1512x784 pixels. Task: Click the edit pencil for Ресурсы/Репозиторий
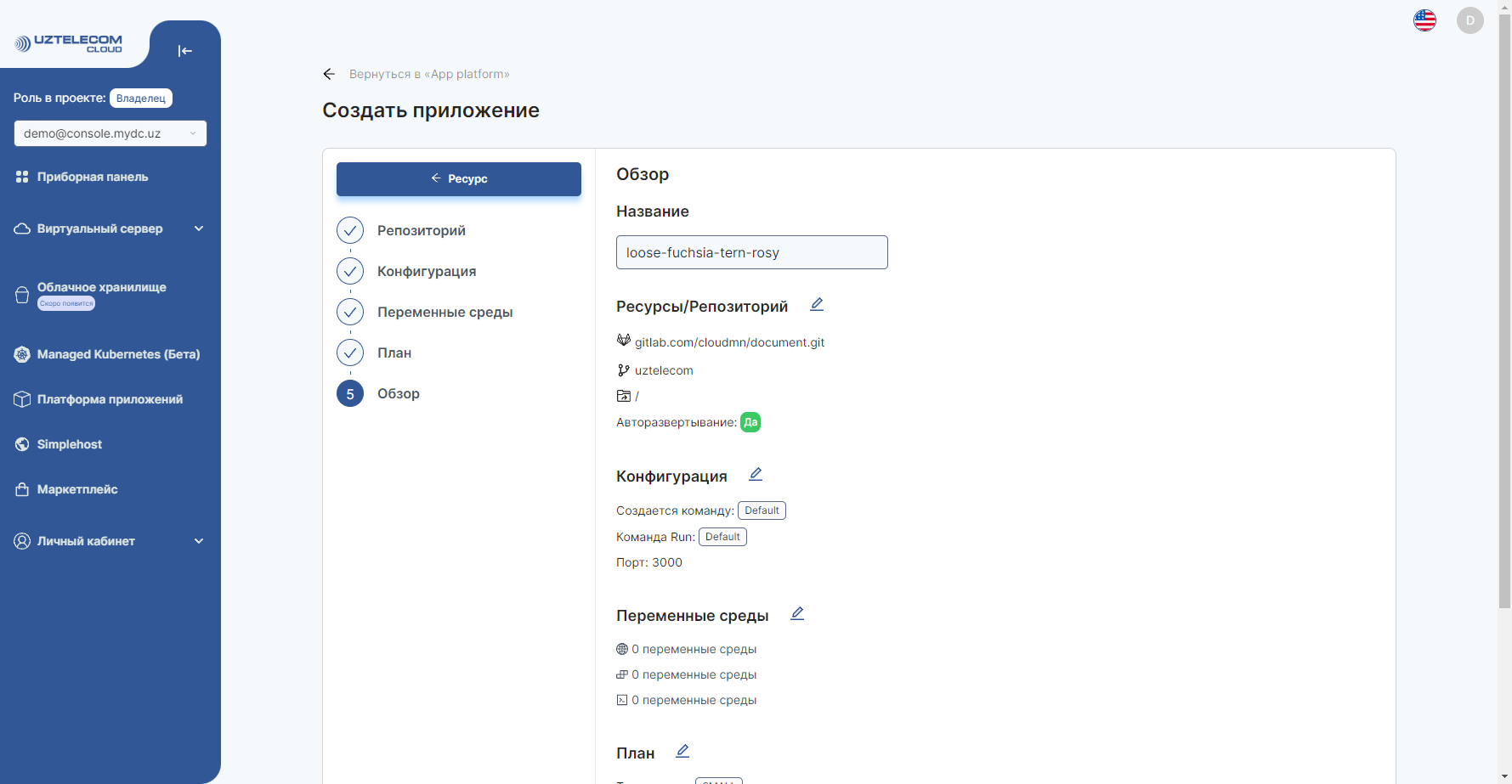(x=817, y=304)
